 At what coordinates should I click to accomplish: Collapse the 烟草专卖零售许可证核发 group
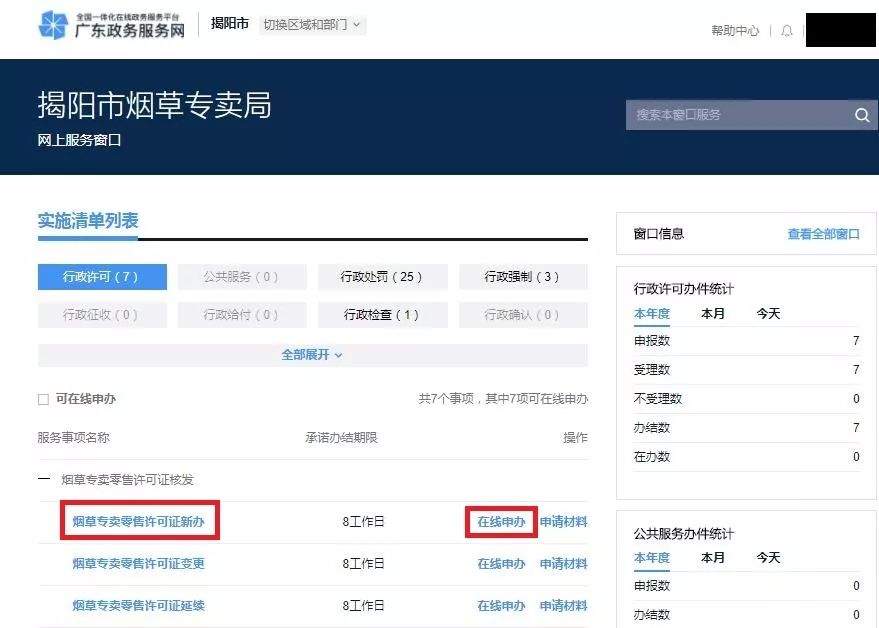click(44, 479)
